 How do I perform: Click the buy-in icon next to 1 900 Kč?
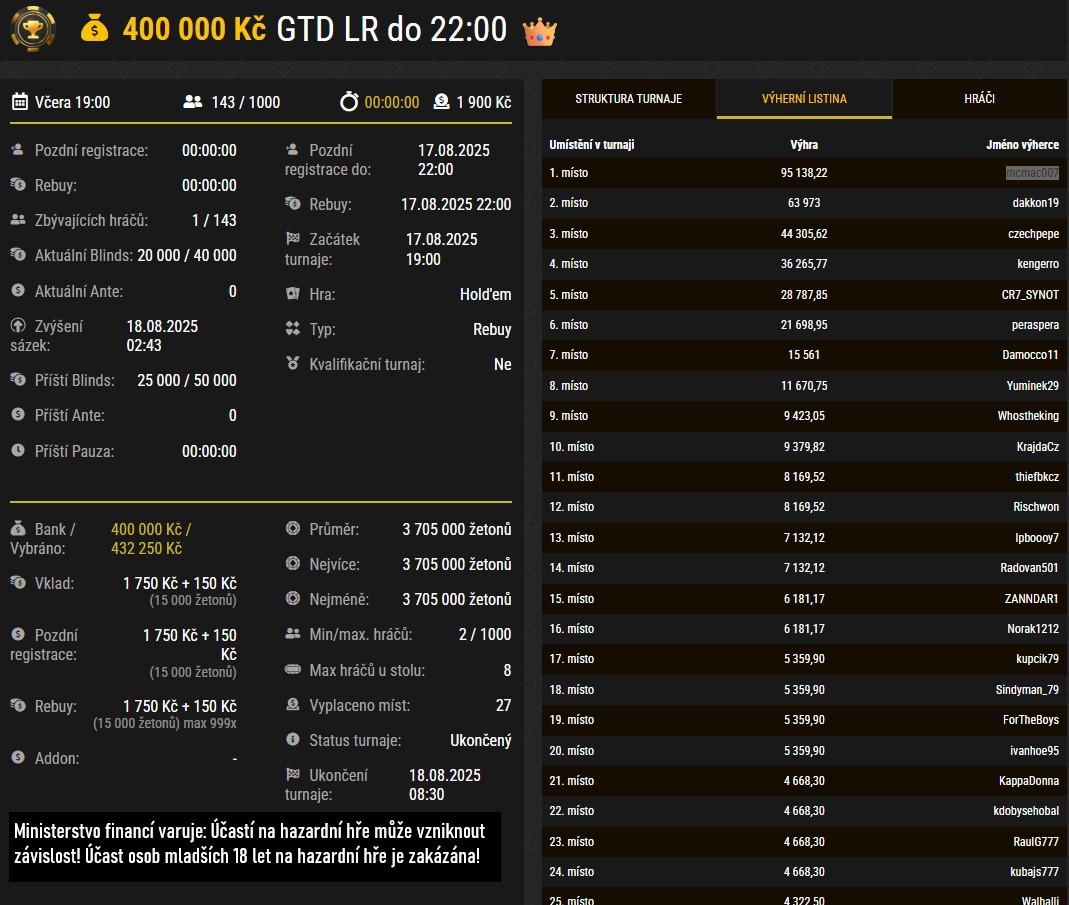(x=441, y=102)
